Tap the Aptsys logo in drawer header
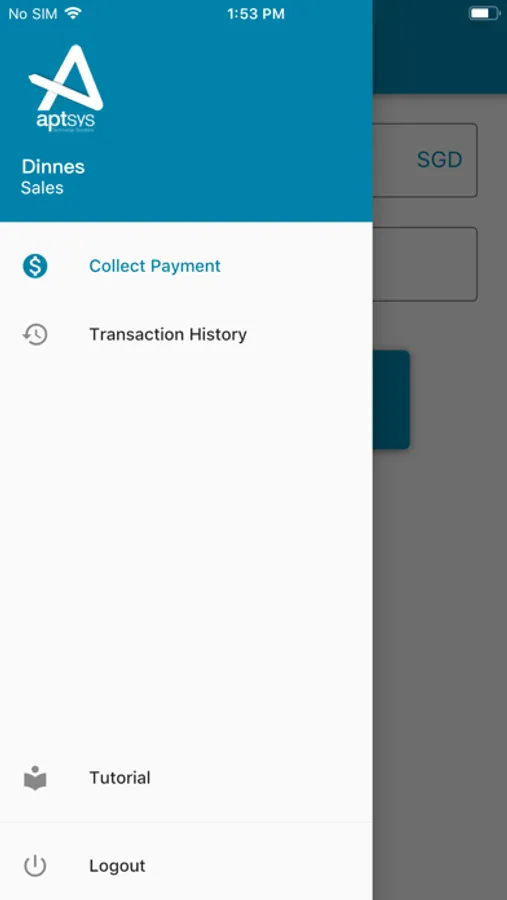This screenshot has height=900, width=507. [x=65, y=88]
